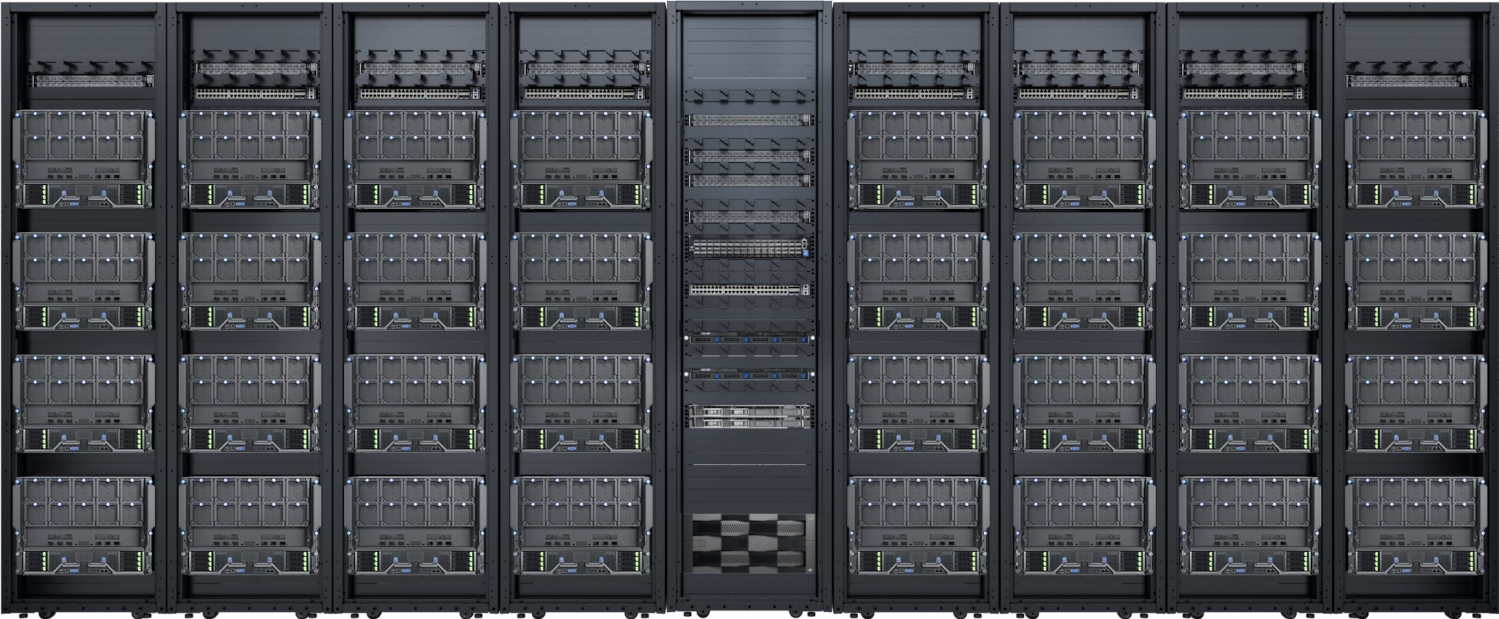Click the bottom server in the fourth rack
Viewport: 1499px width, 619px height.
coord(582,525)
